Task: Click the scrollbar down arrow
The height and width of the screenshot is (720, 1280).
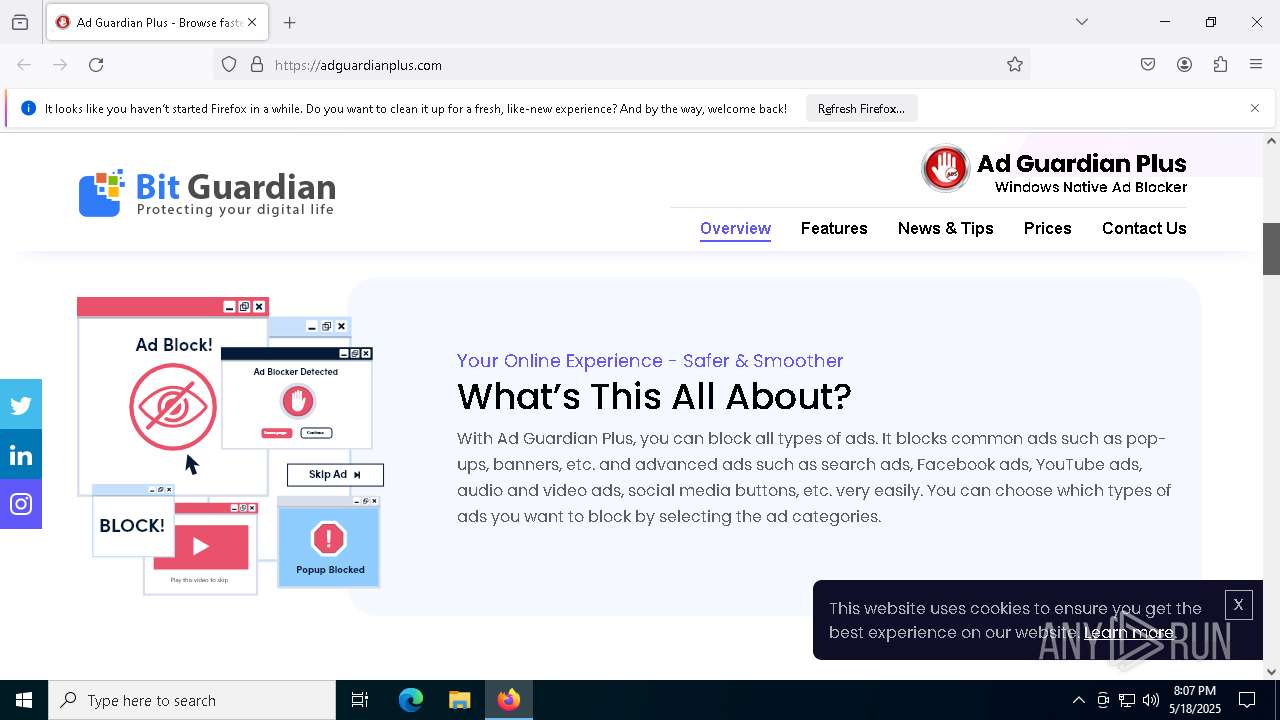Action: (1271, 671)
